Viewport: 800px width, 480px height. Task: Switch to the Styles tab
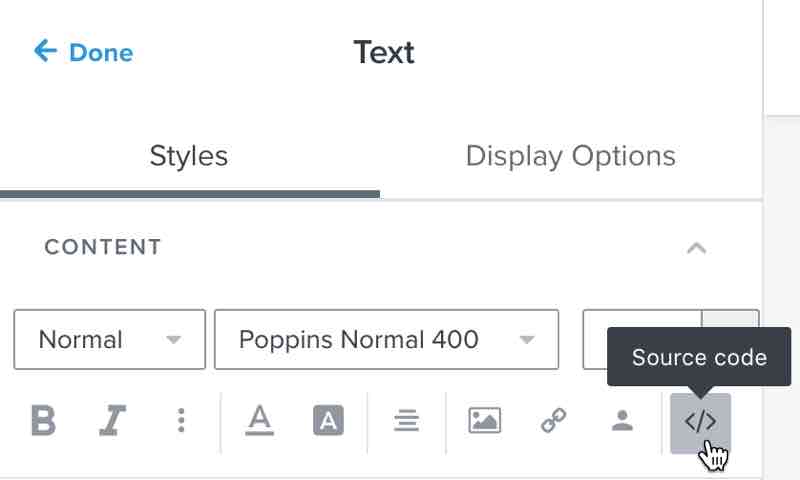click(x=189, y=157)
